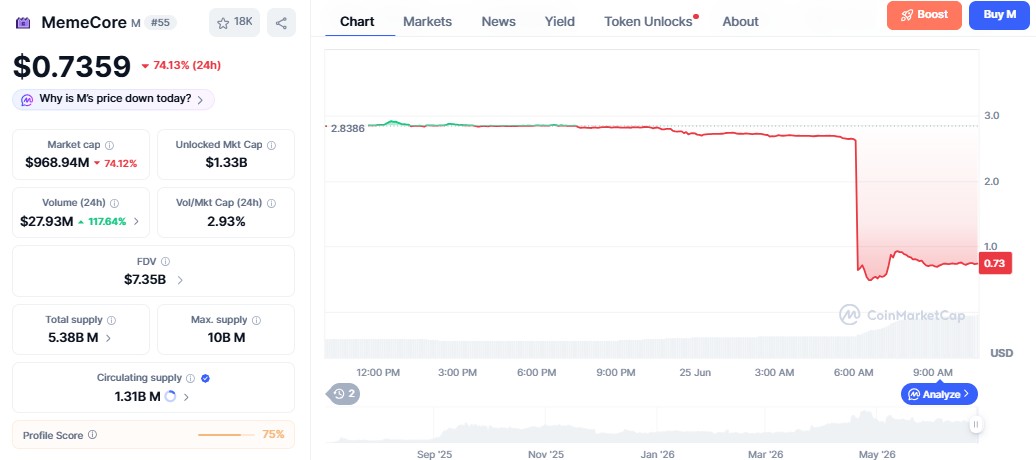This screenshot has height=460, width=1036.
Task: Click info icon beside Unlocked Mkt Cap
Action: click(x=272, y=145)
